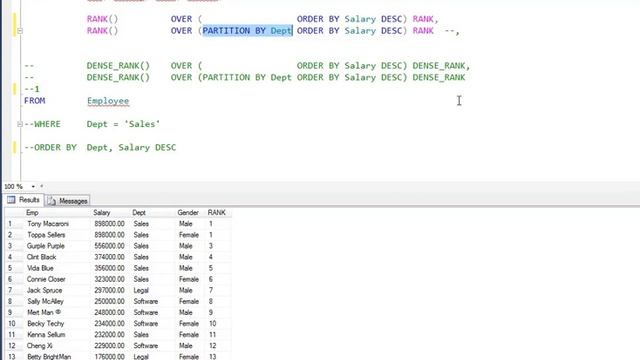Collapse the code block beside the --WHERE comment
The height and width of the screenshot is (360, 640).
click(x=20, y=124)
